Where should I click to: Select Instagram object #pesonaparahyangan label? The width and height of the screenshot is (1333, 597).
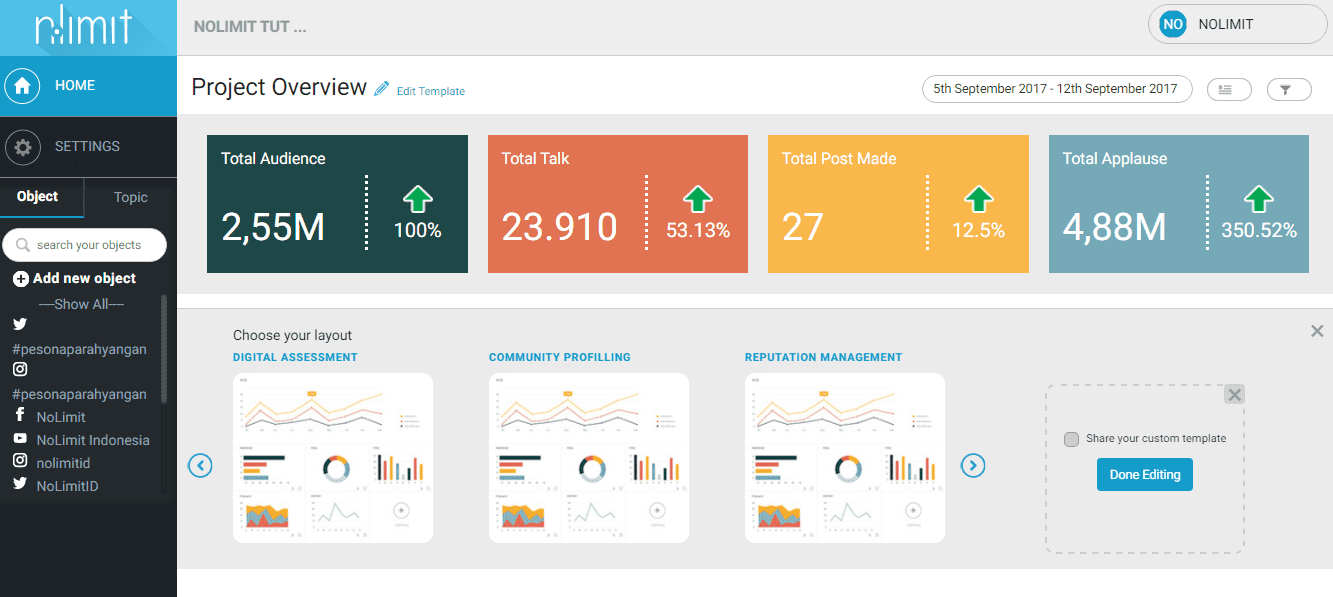[80, 394]
